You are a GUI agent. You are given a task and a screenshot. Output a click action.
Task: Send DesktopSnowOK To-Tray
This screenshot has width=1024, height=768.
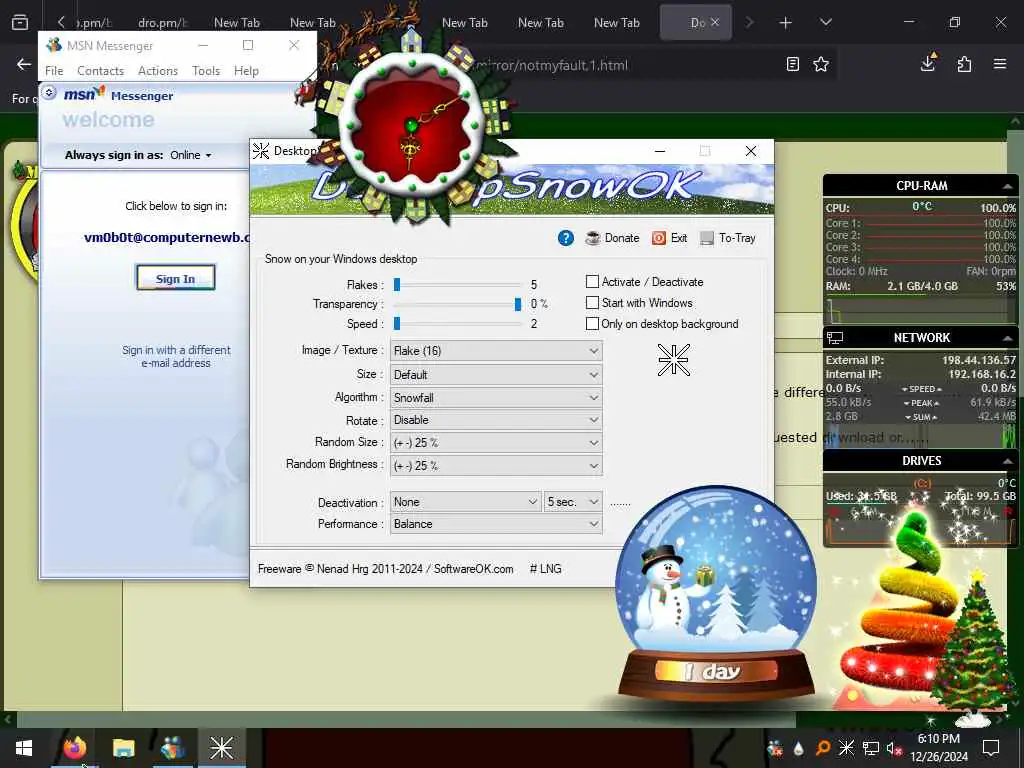pyautogui.click(x=728, y=238)
